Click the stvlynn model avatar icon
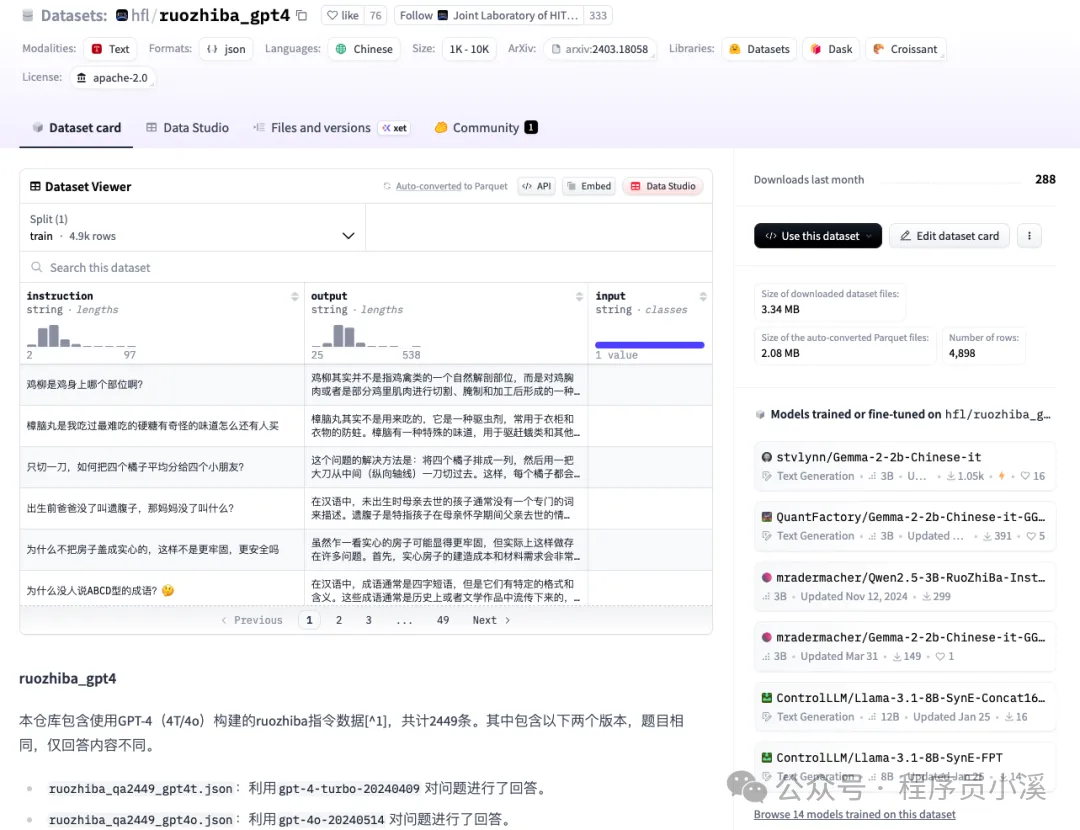This screenshot has height=830, width=1080. coord(767,457)
